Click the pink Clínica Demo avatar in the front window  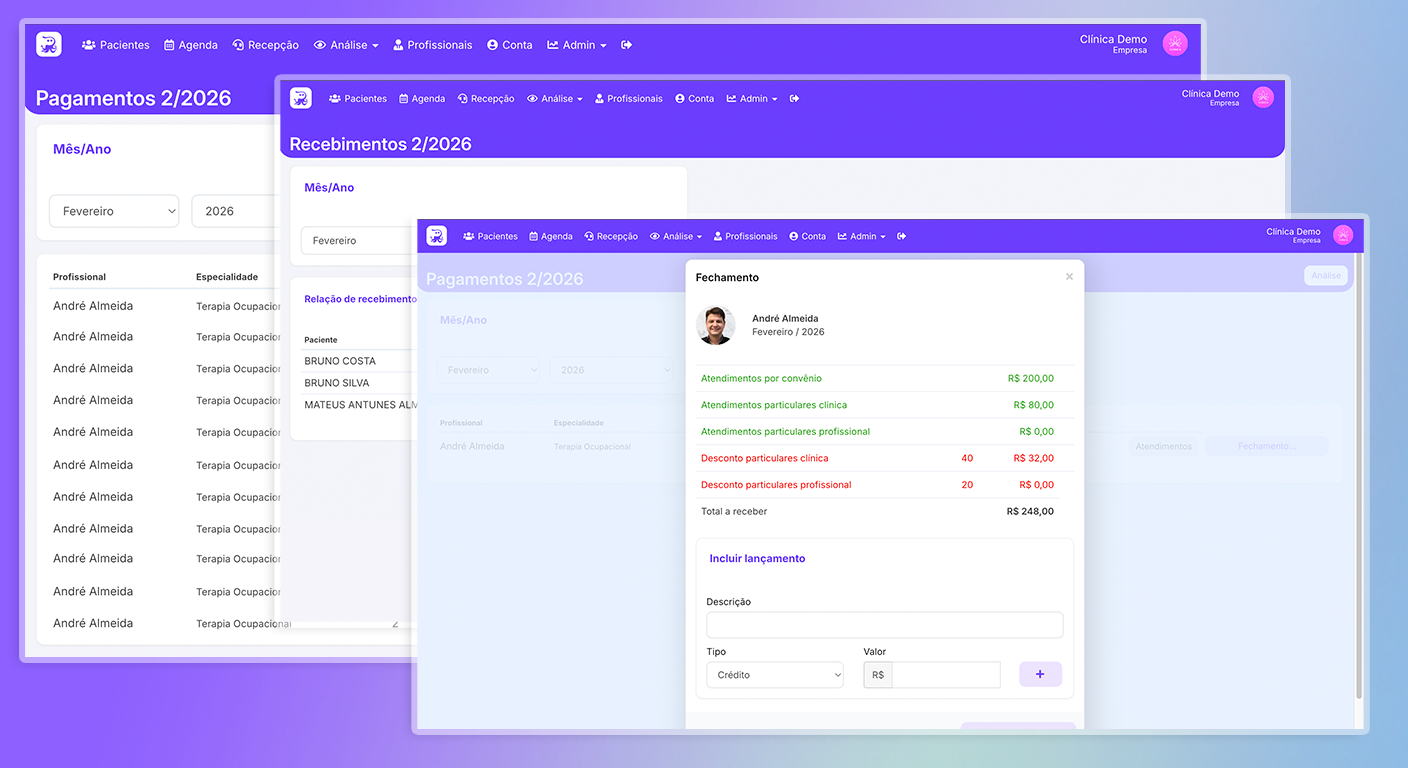click(x=1343, y=235)
